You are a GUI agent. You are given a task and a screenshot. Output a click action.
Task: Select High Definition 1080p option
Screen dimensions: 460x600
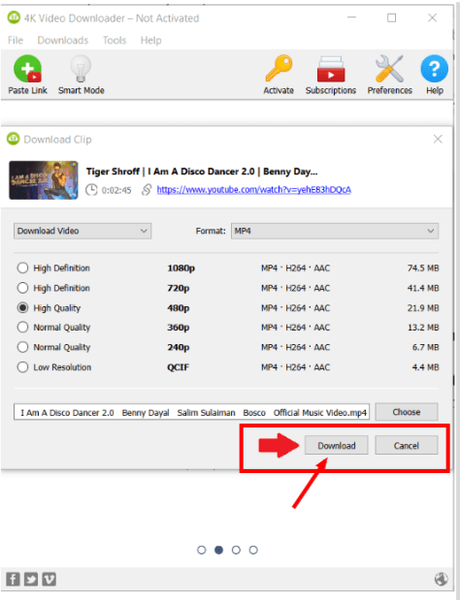coord(23,268)
